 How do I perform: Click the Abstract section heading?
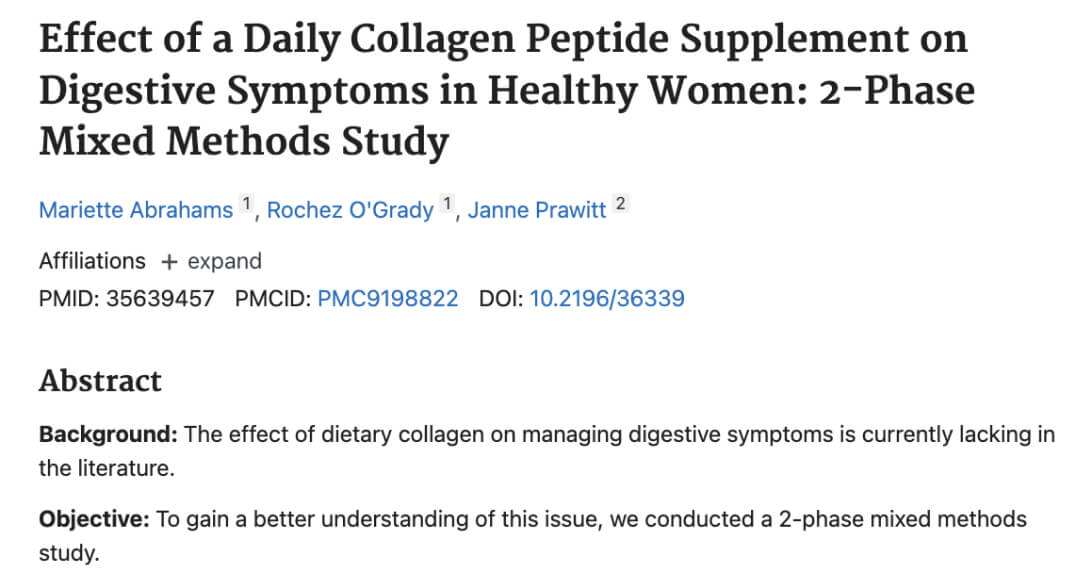100,381
